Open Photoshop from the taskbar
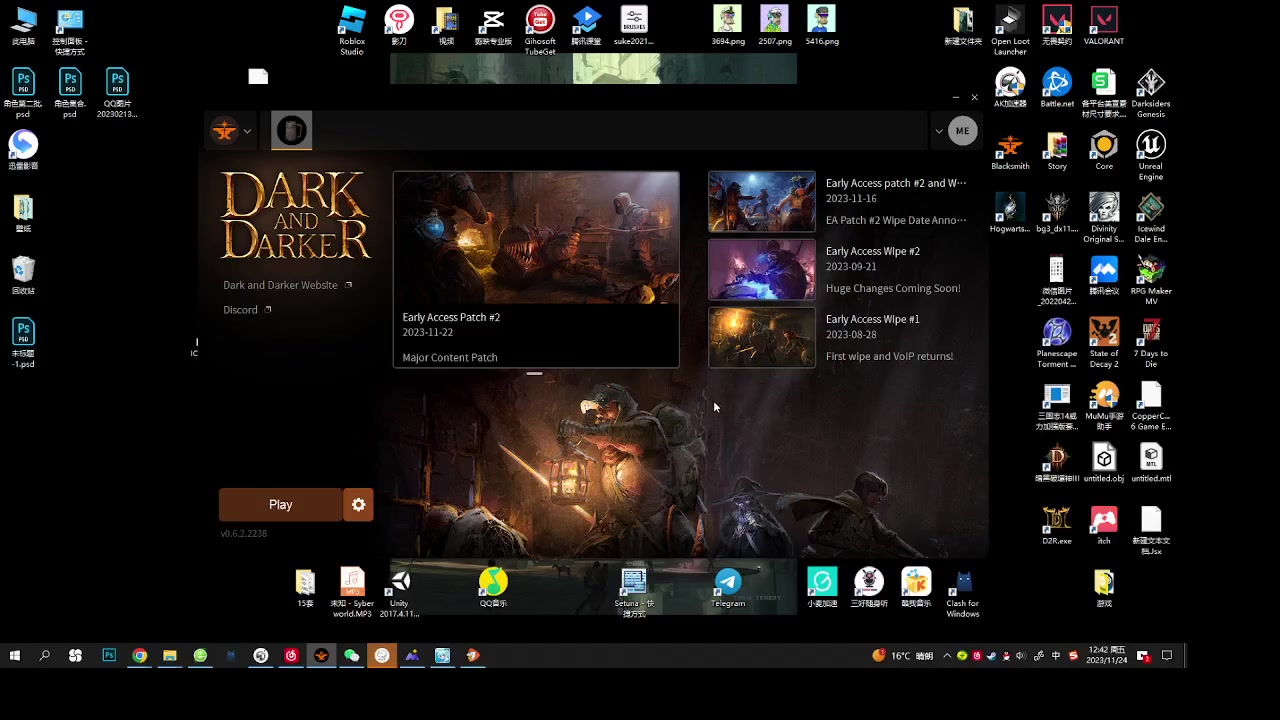The image size is (1280, 720). (x=109, y=656)
